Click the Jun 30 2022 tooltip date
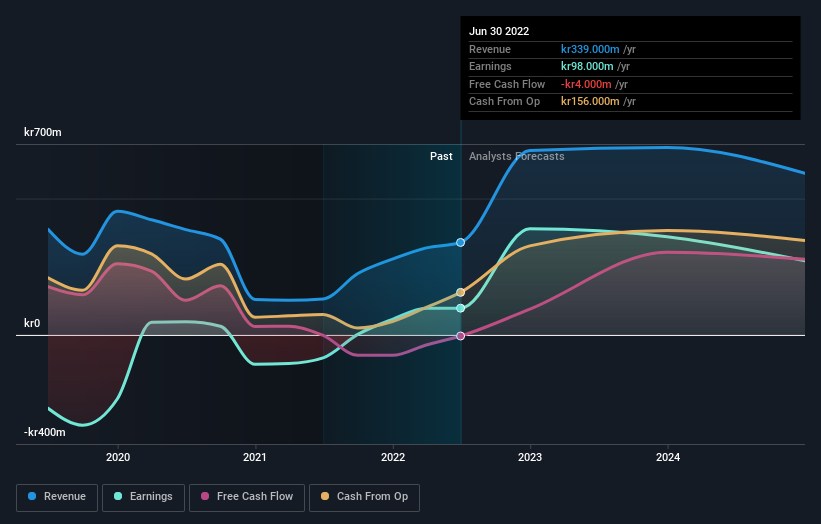Viewport: 821px width, 524px height. point(499,31)
